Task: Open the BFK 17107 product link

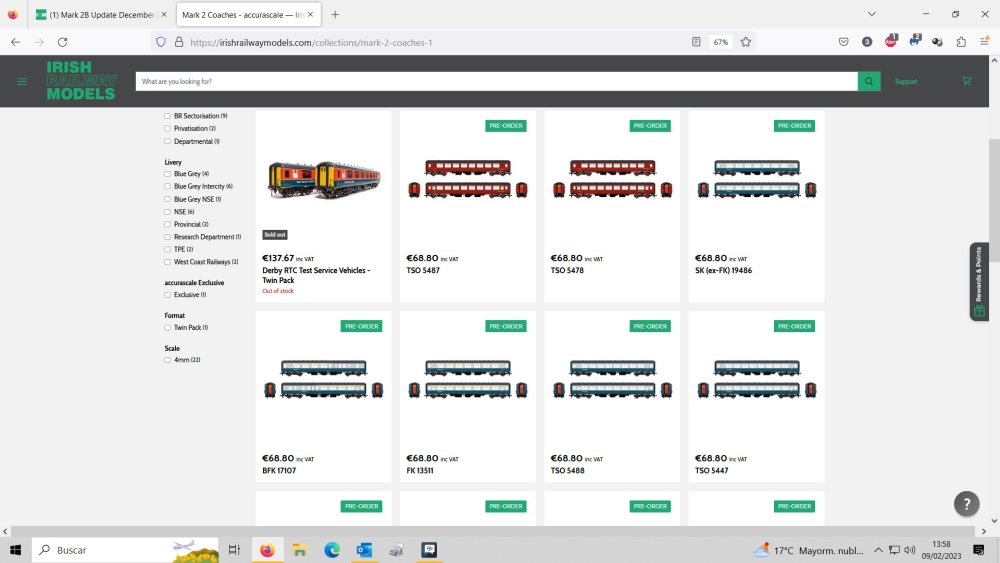Action: click(x=279, y=471)
